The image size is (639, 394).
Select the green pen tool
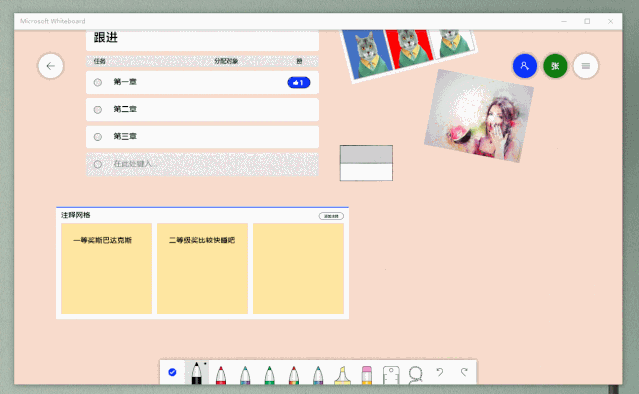269,375
